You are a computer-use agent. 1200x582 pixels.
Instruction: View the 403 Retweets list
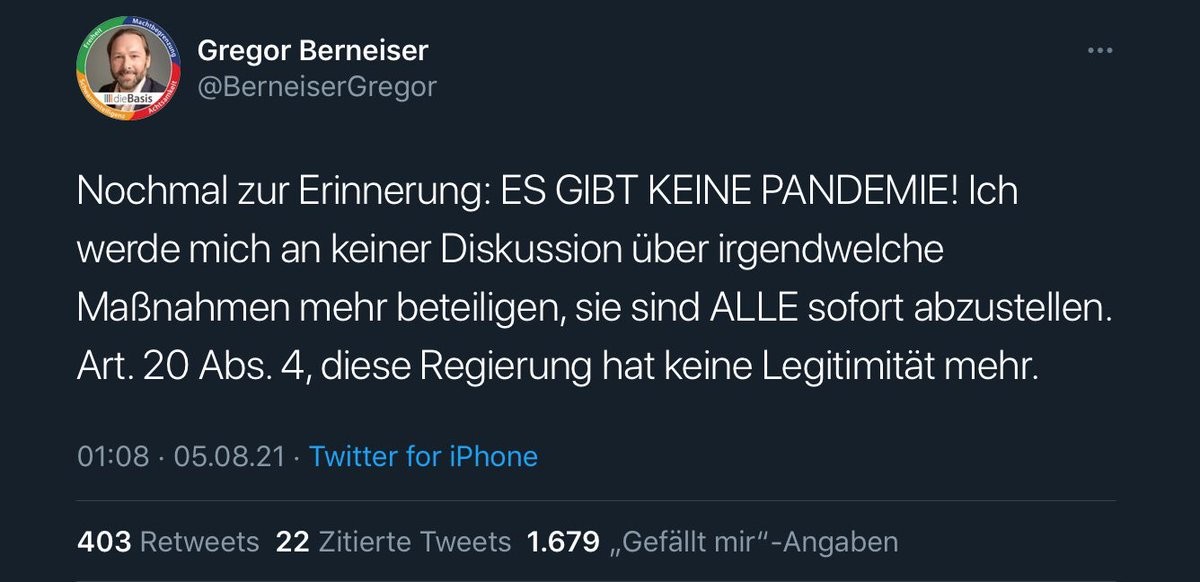click(199, 542)
